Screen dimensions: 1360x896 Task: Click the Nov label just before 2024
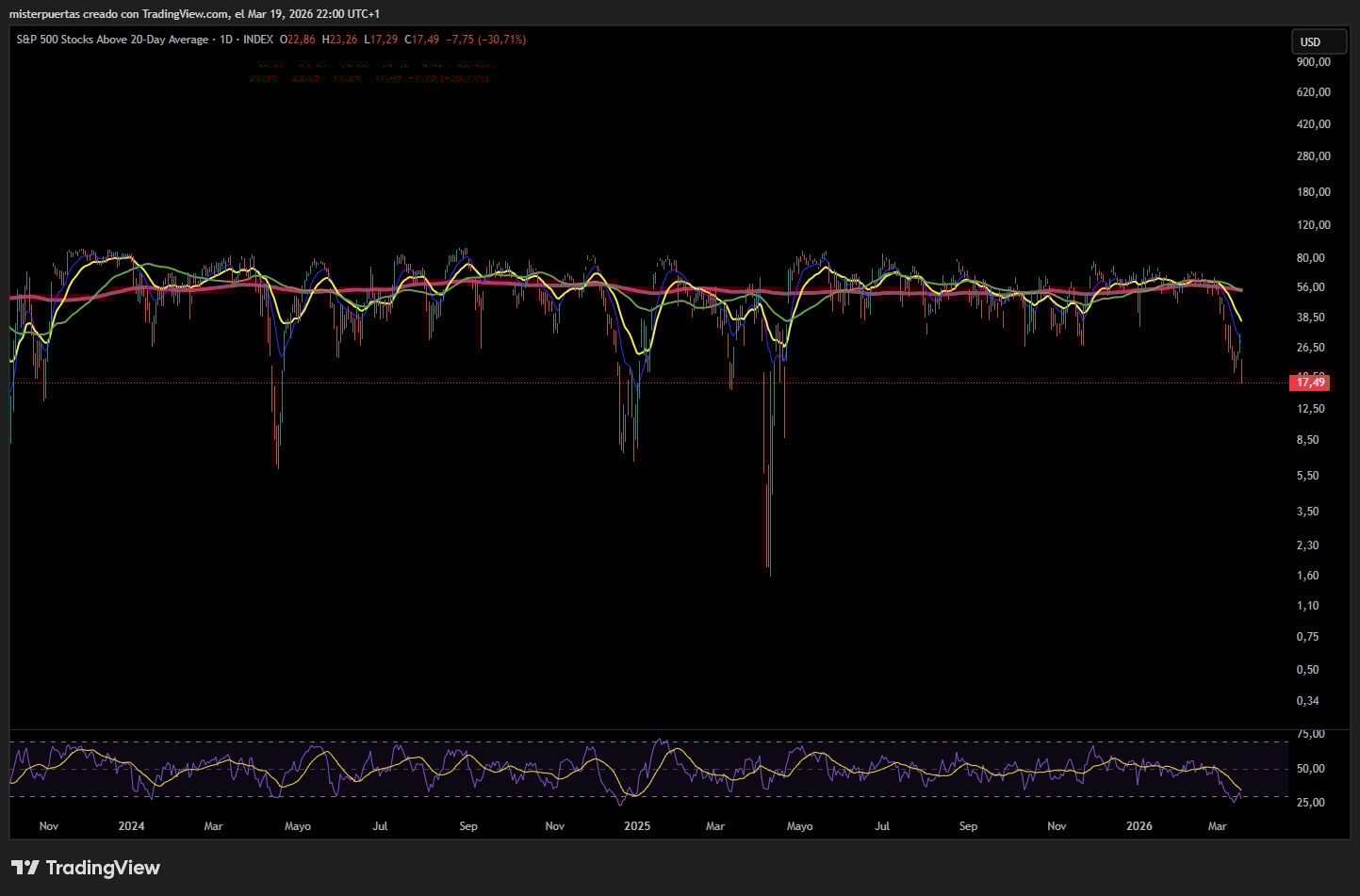click(49, 826)
